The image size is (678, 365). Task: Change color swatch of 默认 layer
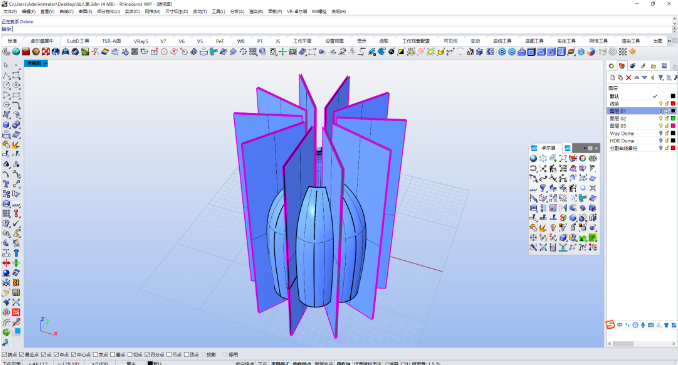click(673, 96)
